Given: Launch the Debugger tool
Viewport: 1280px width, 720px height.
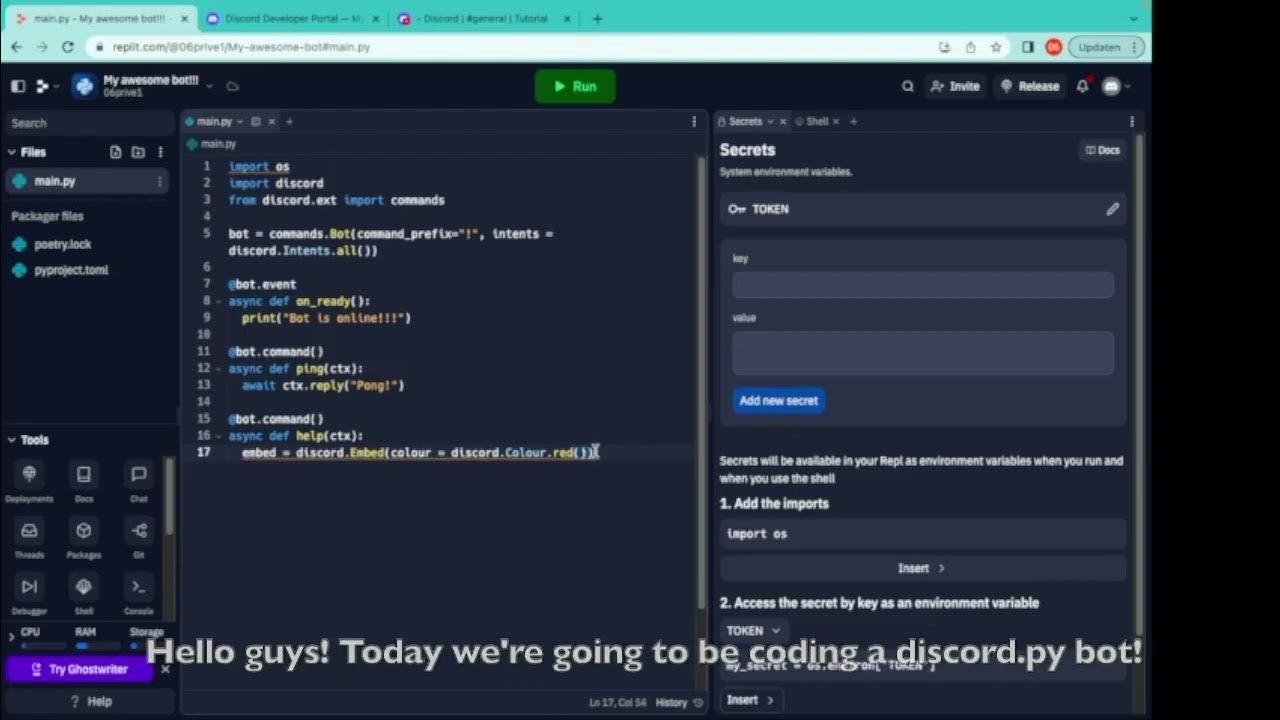Looking at the screenshot, I should click(29, 593).
